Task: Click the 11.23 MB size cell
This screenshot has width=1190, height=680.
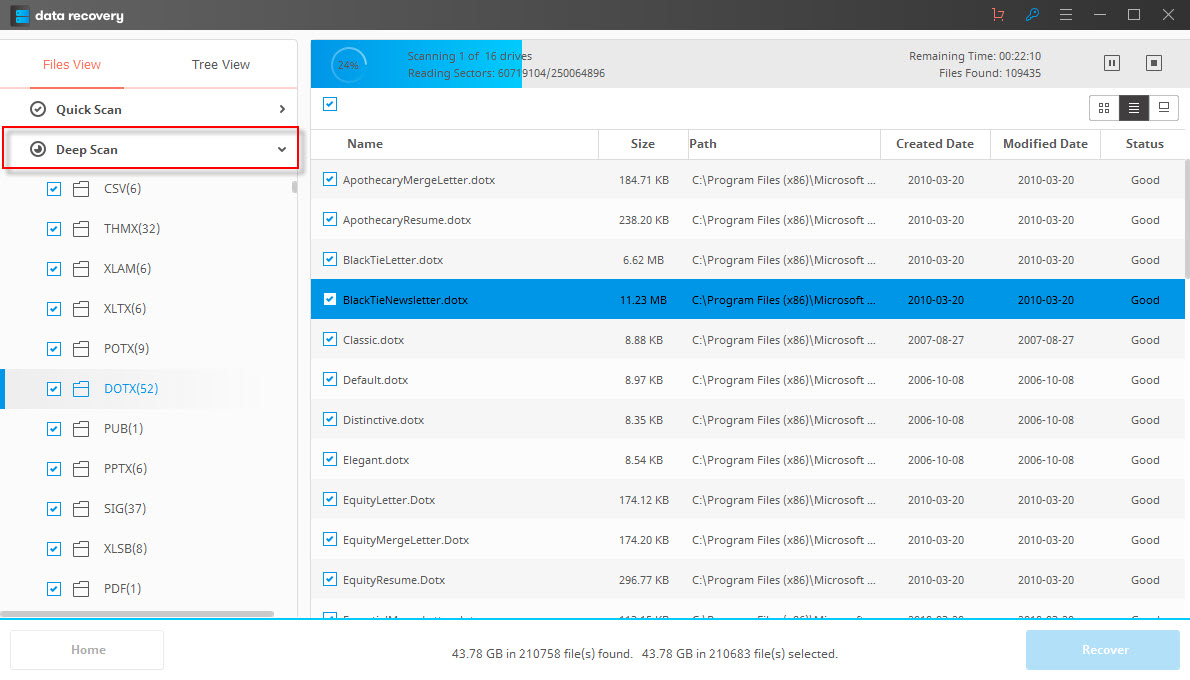Action: (x=643, y=300)
